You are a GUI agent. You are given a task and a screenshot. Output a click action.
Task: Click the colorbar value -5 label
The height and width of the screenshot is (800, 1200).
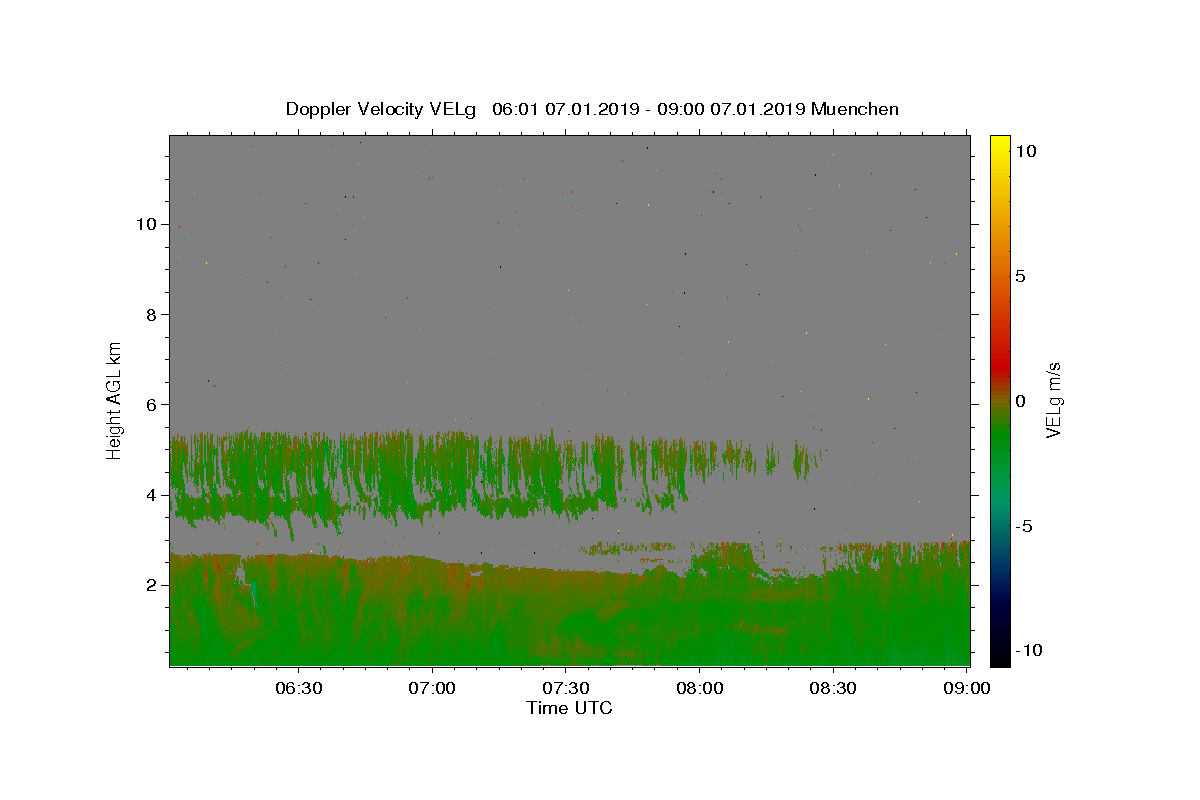point(1023,526)
